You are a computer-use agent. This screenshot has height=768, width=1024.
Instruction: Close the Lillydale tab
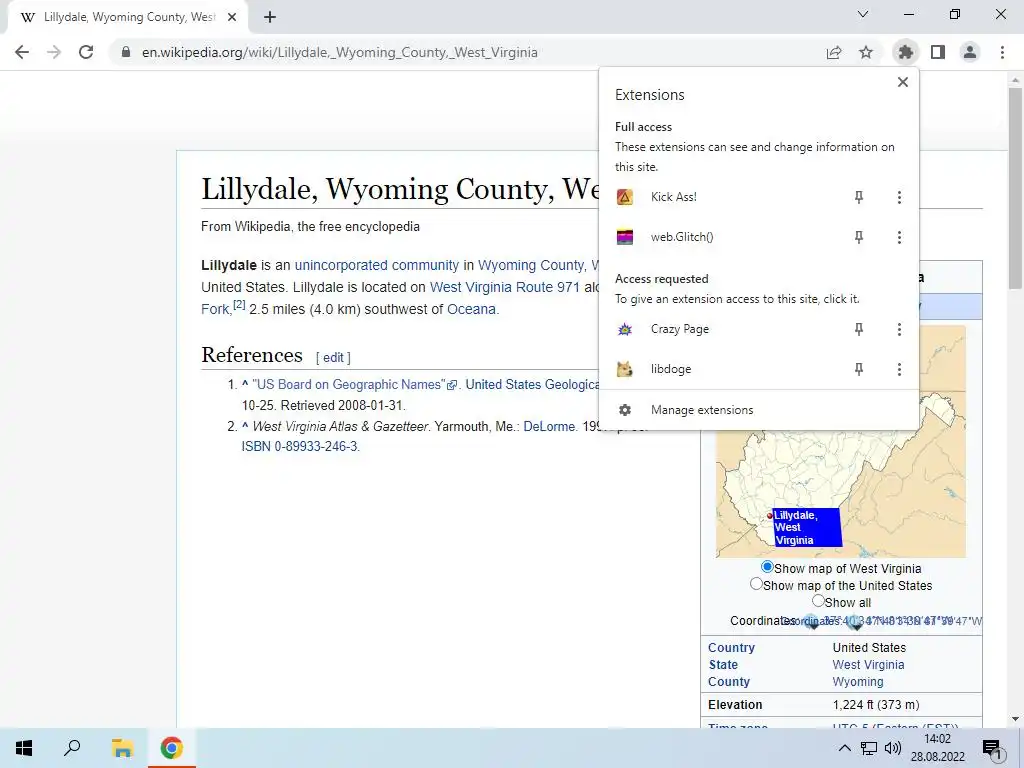point(232,17)
